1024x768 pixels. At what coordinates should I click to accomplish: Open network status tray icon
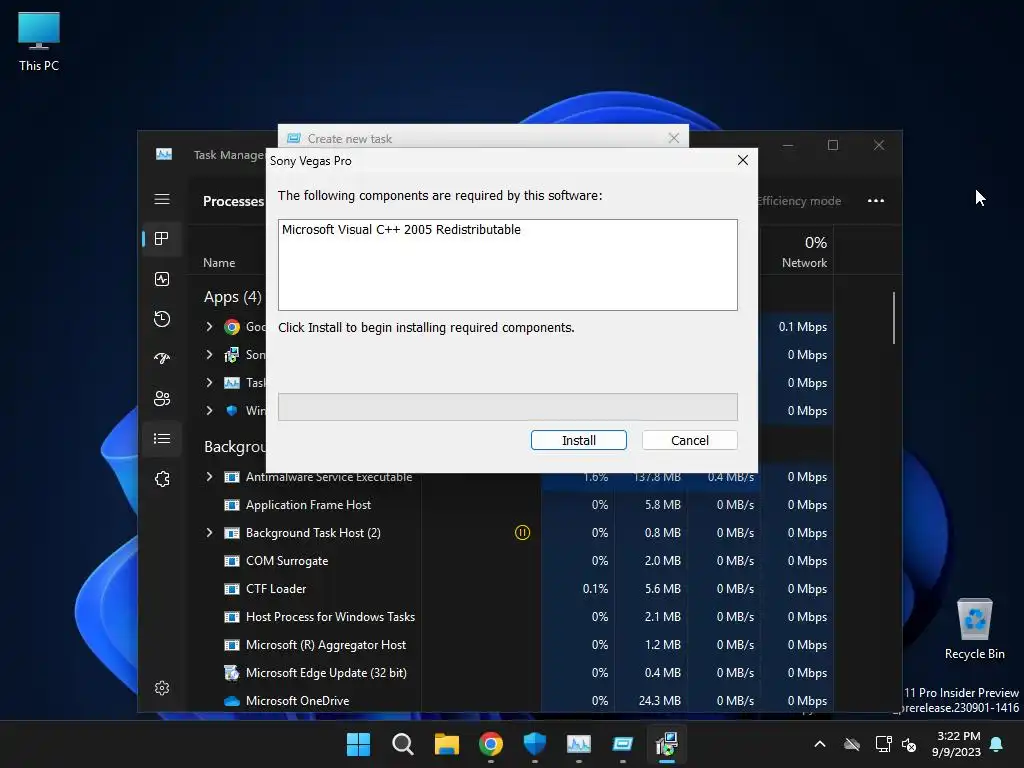883,744
